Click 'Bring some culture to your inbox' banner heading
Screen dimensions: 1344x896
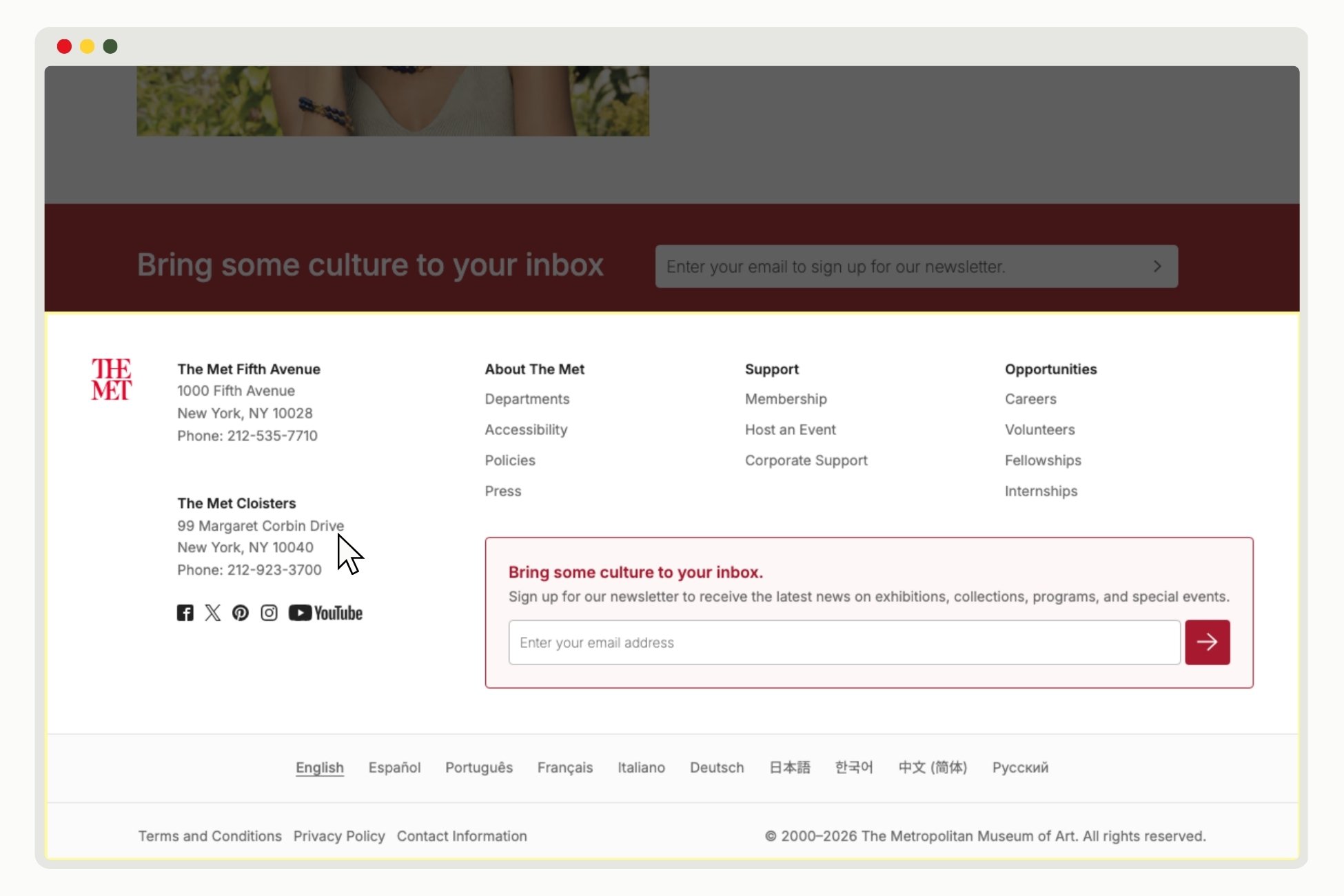pyautogui.click(x=370, y=265)
